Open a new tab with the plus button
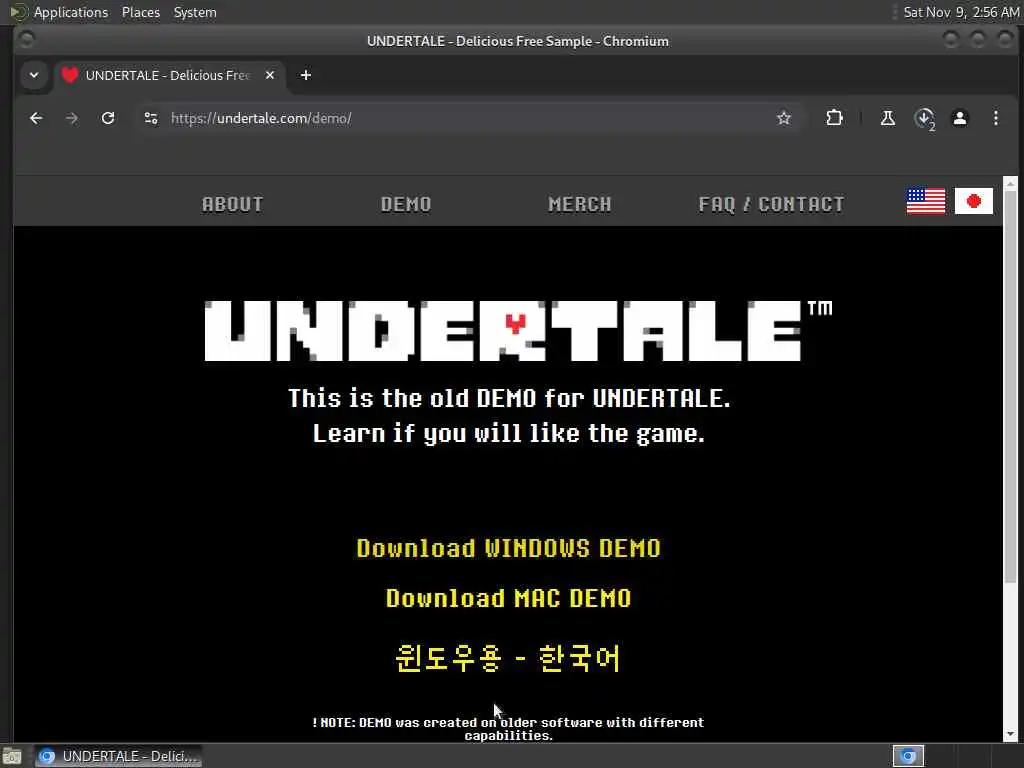This screenshot has width=1024, height=768. 306,75
